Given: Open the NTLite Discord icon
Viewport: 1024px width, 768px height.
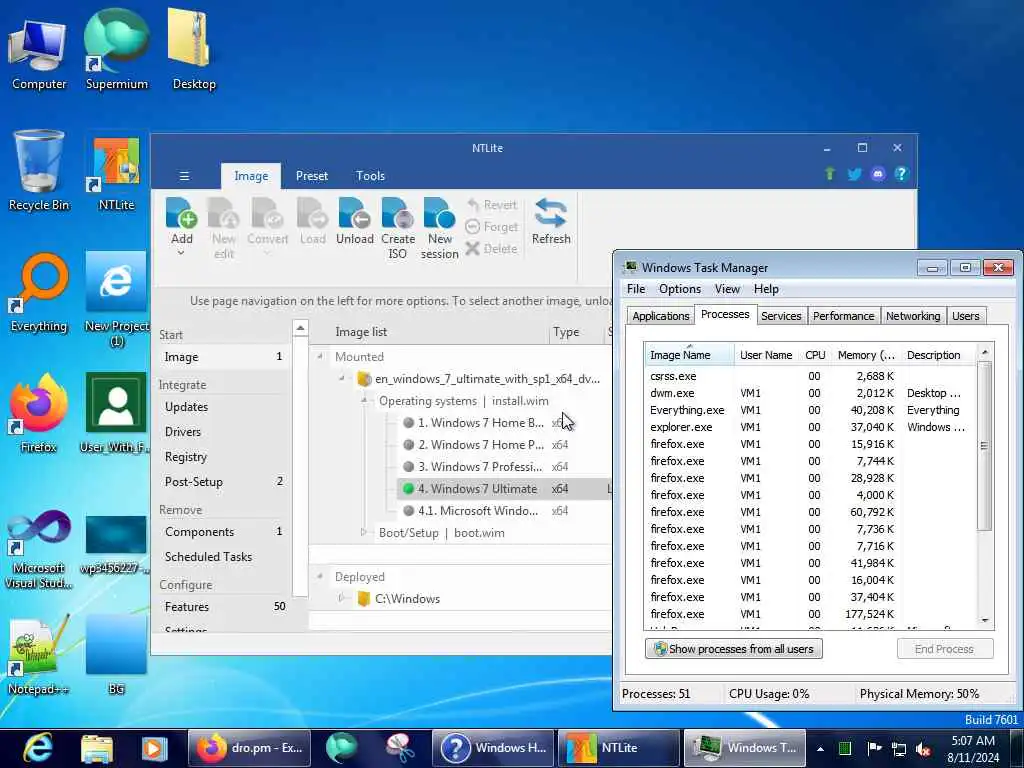Looking at the screenshot, I should coord(878,174).
